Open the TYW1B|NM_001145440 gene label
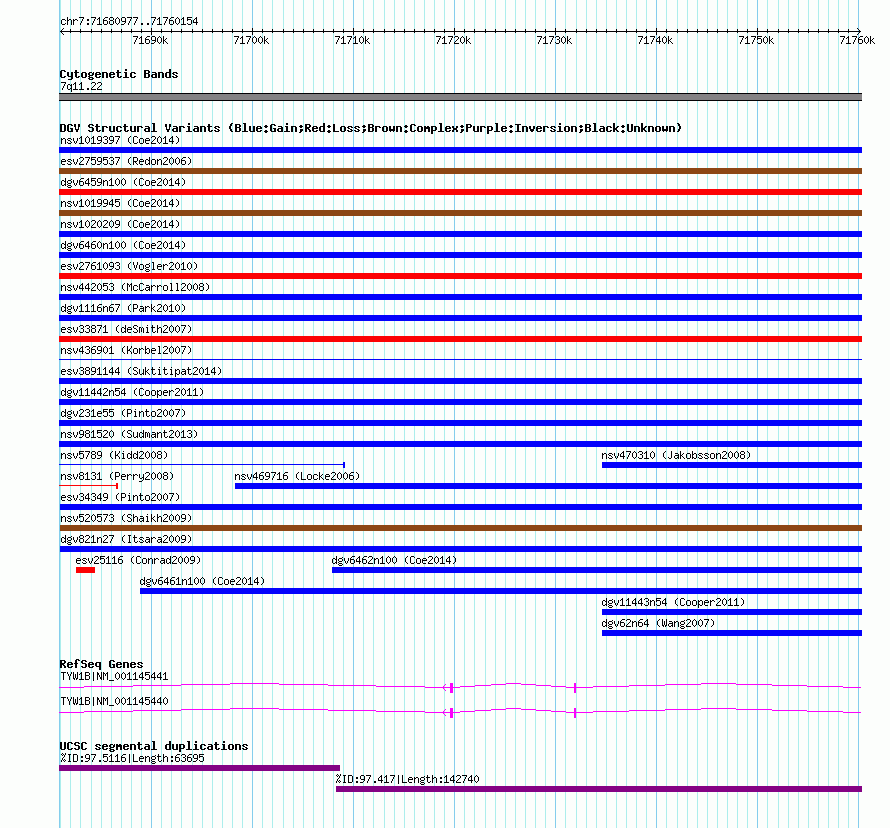The image size is (890, 828). pos(114,701)
